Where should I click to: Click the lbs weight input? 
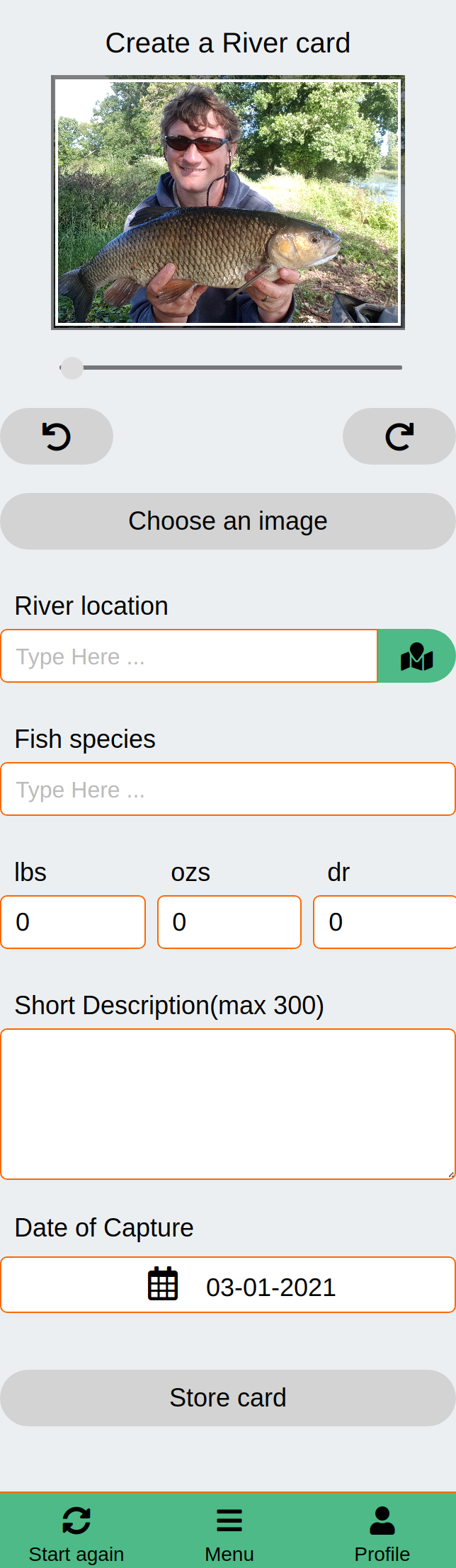73,922
